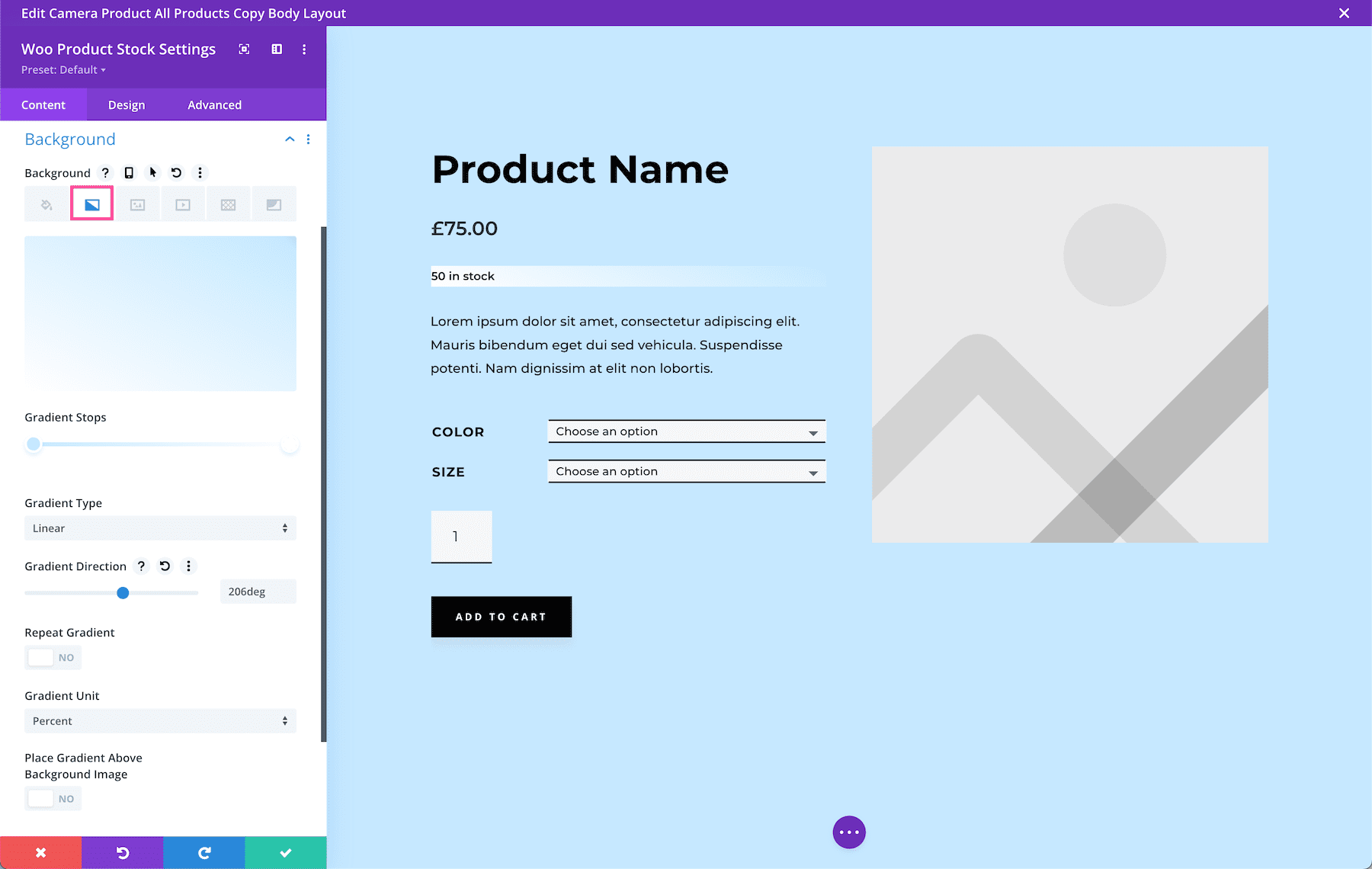The image size is (1372, 869).
Task: Select the gradient background type
Action: coord(91,204)
